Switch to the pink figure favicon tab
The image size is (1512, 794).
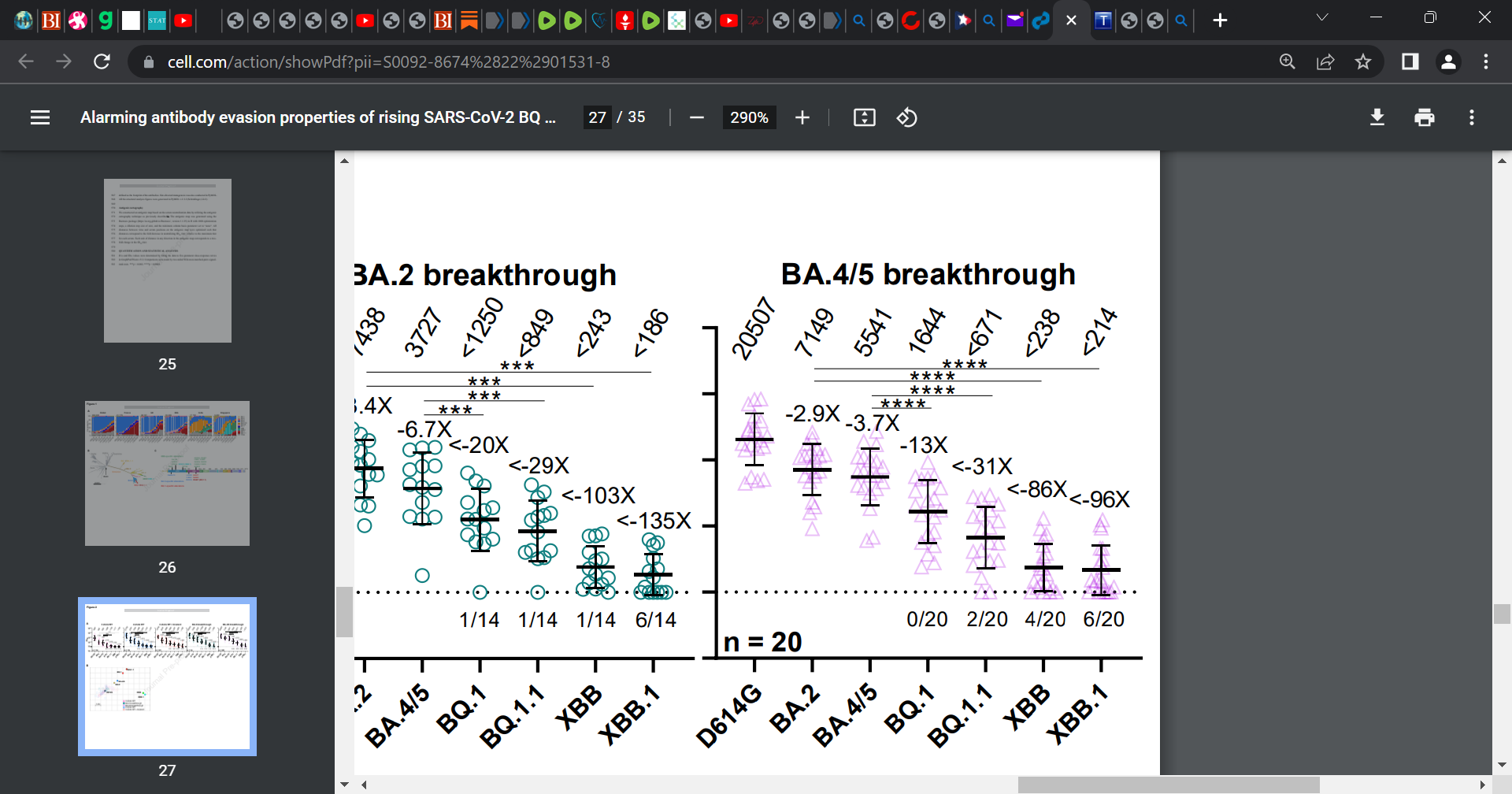tap(78, 20)
